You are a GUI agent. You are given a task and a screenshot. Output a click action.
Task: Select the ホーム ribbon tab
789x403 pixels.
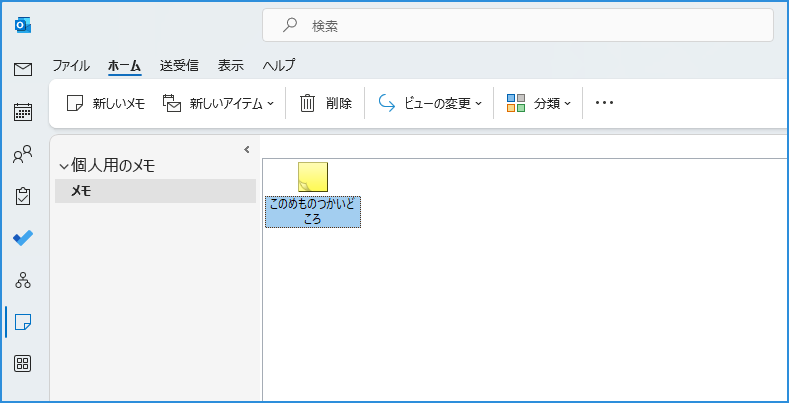pyautogui.click(x=124, y=65)
